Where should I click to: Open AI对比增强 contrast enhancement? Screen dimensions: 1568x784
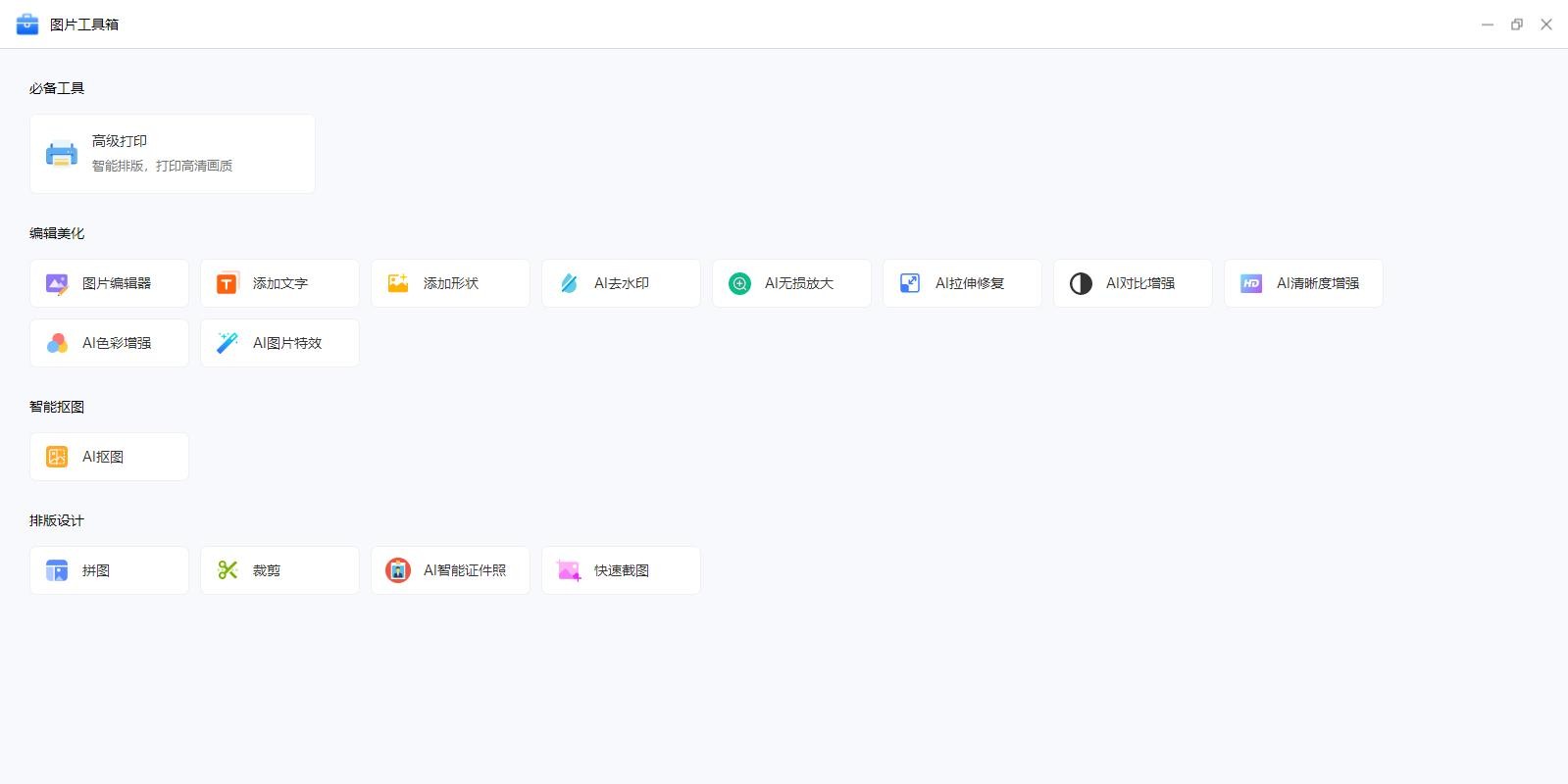tap(1133, 283)
